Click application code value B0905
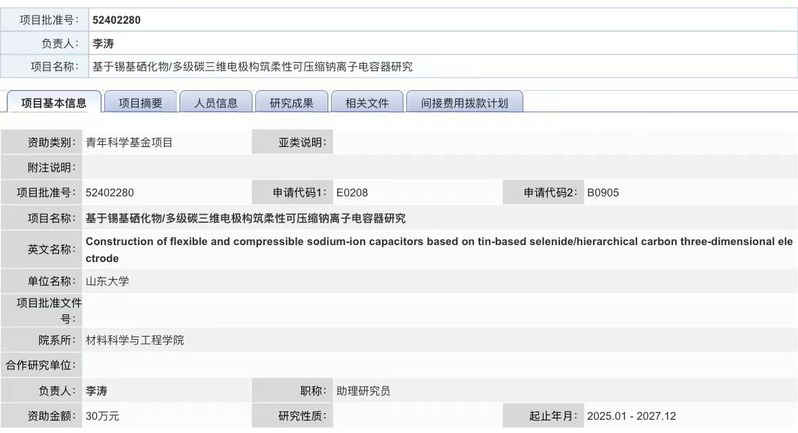The image size is (798, 433). (x=609, y=193)
